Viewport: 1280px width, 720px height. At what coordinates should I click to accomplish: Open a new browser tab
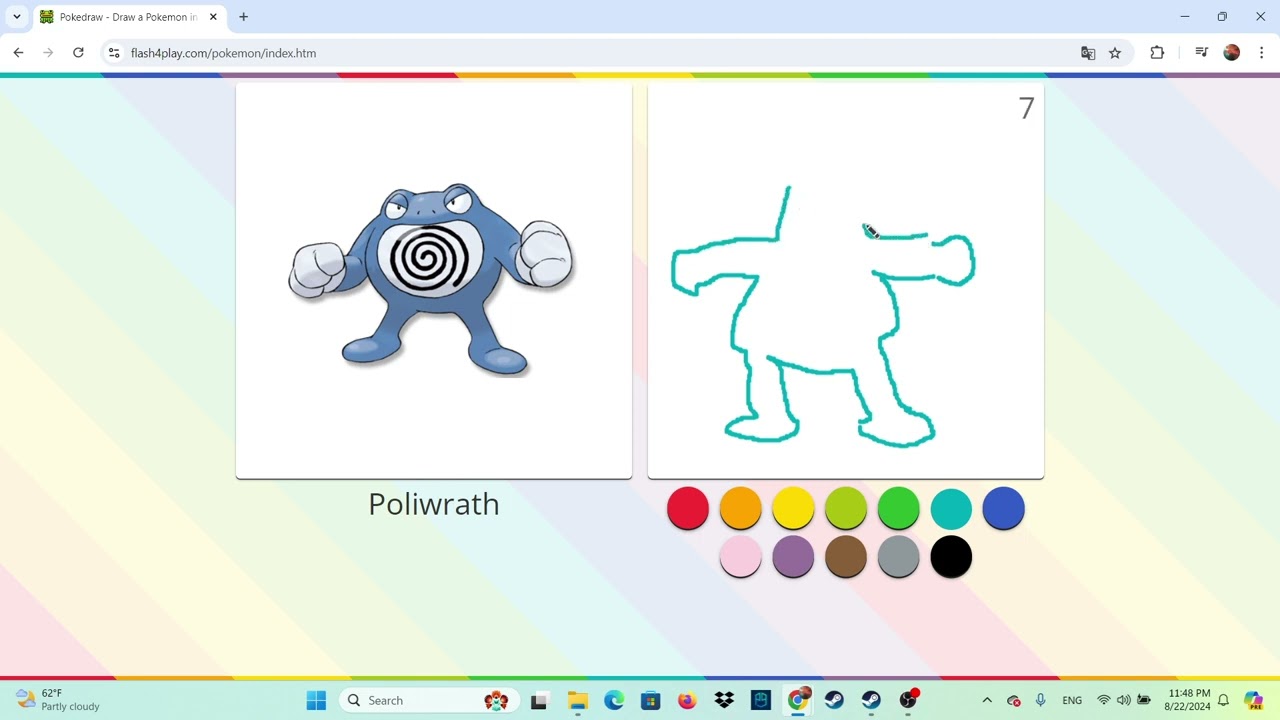[x=243, y=17]
